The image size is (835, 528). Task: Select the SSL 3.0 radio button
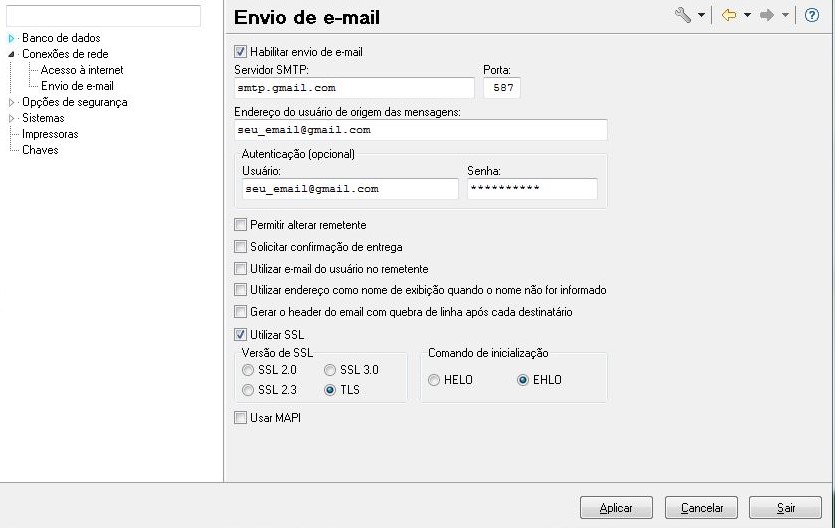click(x=331, y=370)
